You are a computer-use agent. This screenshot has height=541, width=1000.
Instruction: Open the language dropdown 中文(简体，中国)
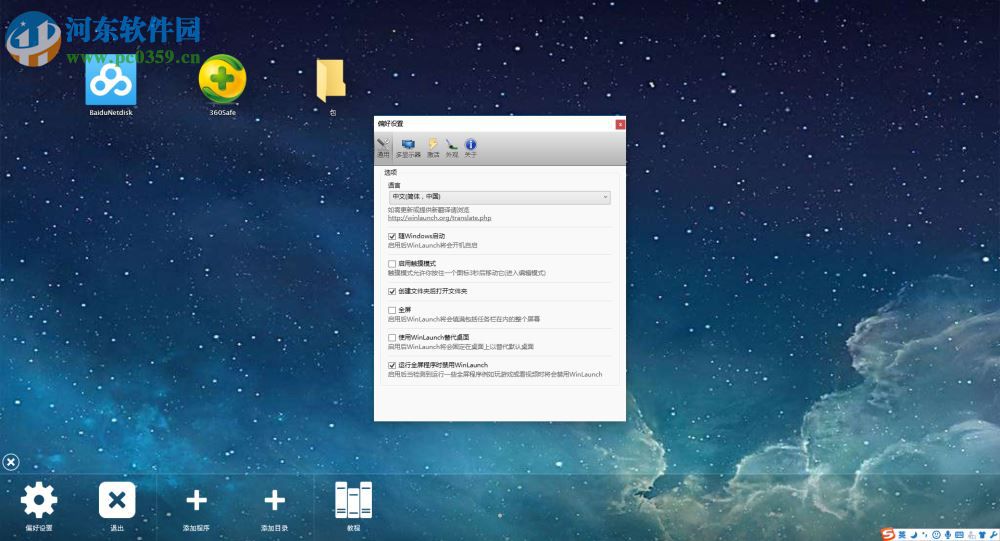[x=499, y=197]
